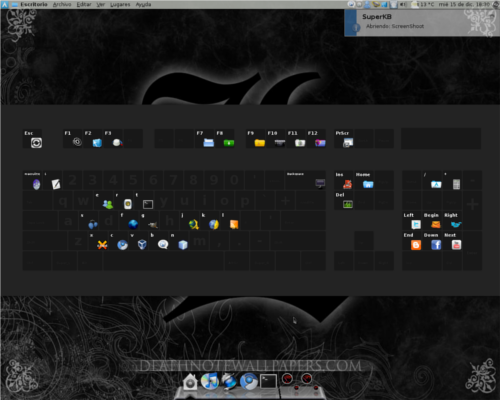Viewport: 500px width, 400px height.
Task: Open Twitter icon under Left key
Action: click(x=416, y=224)
